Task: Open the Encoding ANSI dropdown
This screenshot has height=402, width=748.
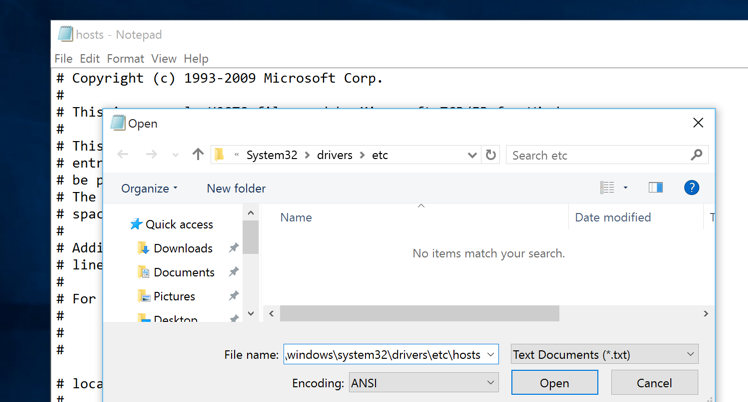Action: (x=422, y=383)
